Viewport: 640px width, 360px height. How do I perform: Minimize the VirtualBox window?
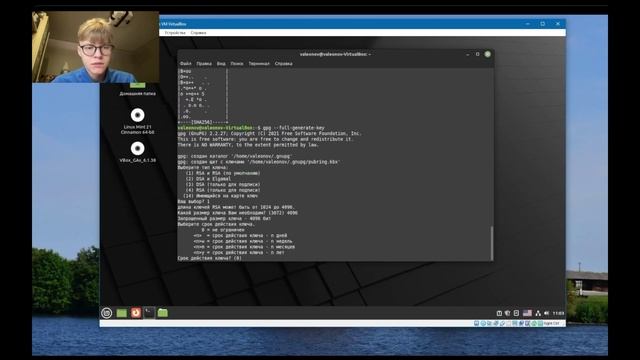[527, 24]
